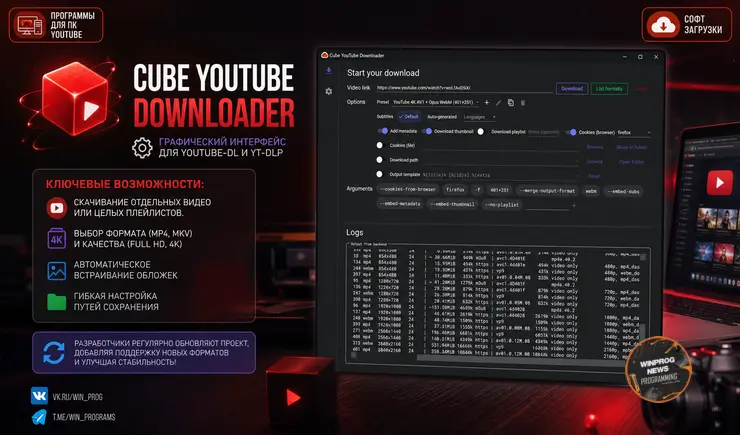Viewport: 740px width, 435px height.
Task: Open the Preset dropdown
Action: (x=435, y=102)
